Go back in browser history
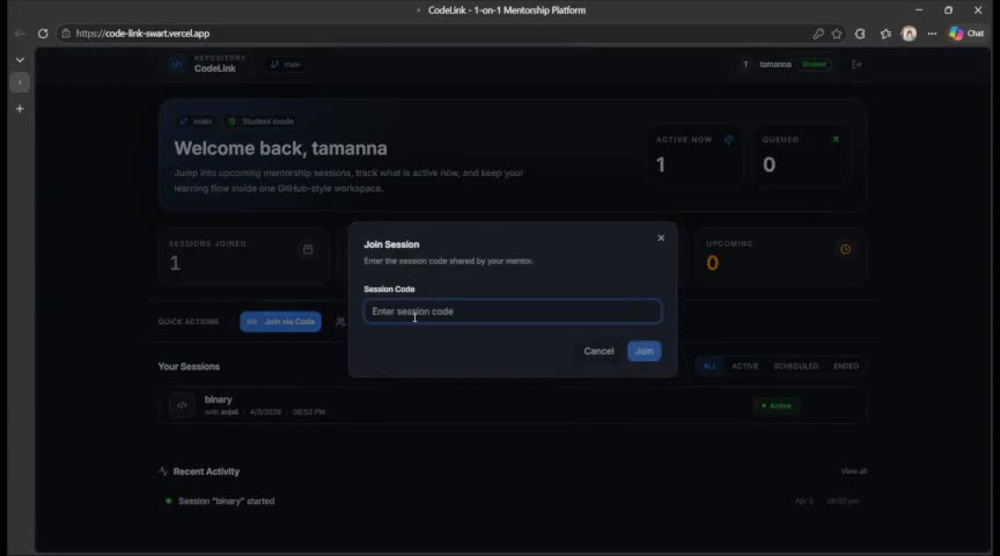This screenshot has width=1000, height=556. click(20, 33)
